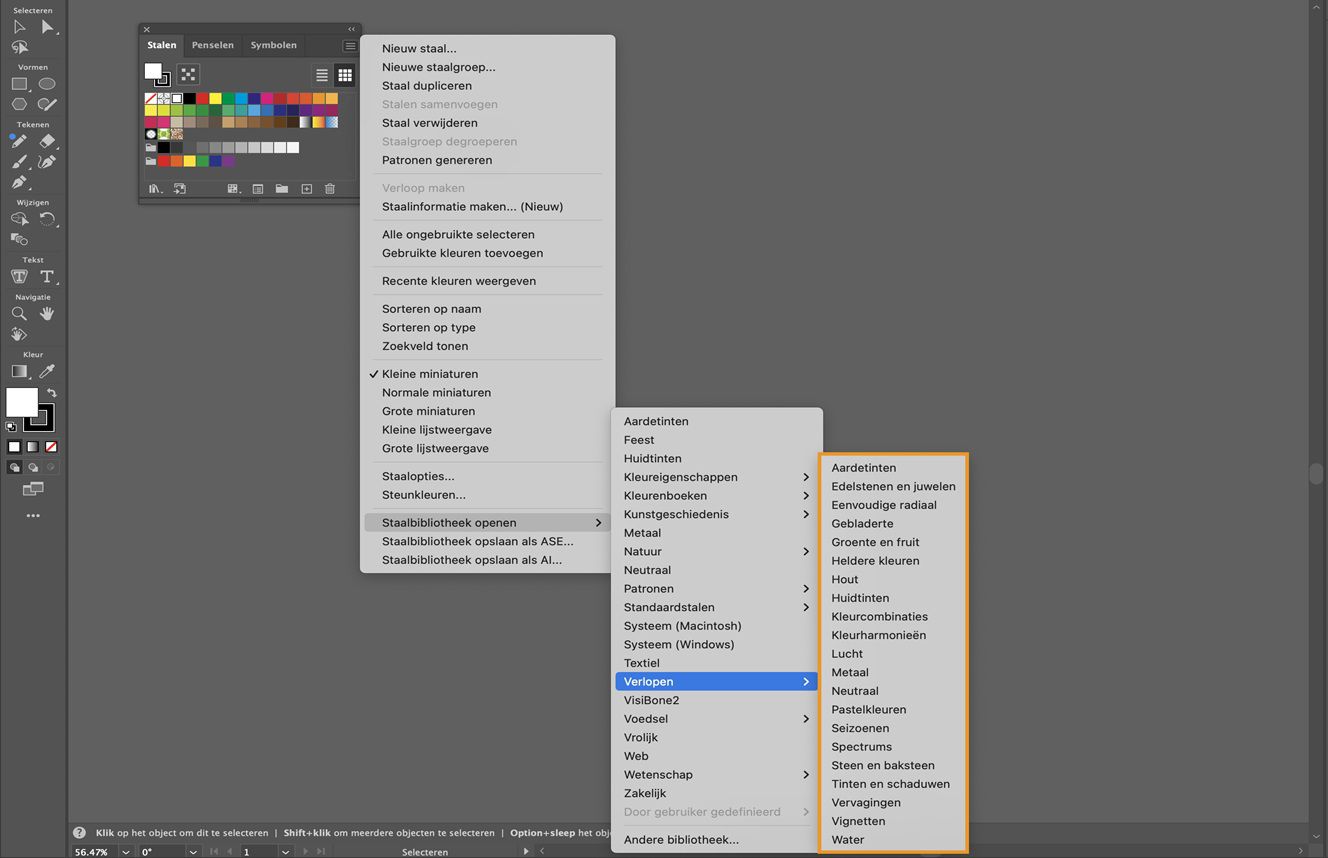The image size is (1328, 858).
Task: Collapse the Swatches panel with double-chevron
Action: tap(351, 29)
